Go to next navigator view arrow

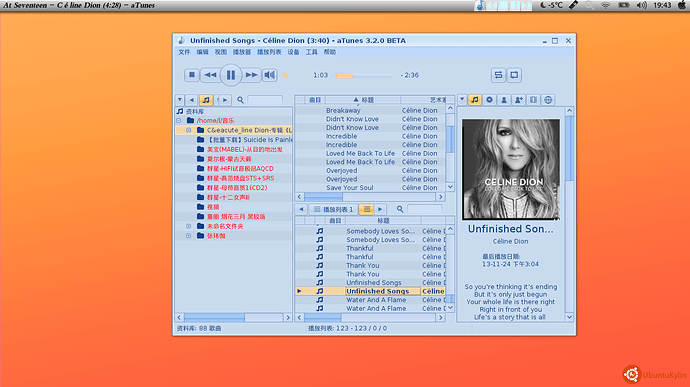[x=225, y=100]
